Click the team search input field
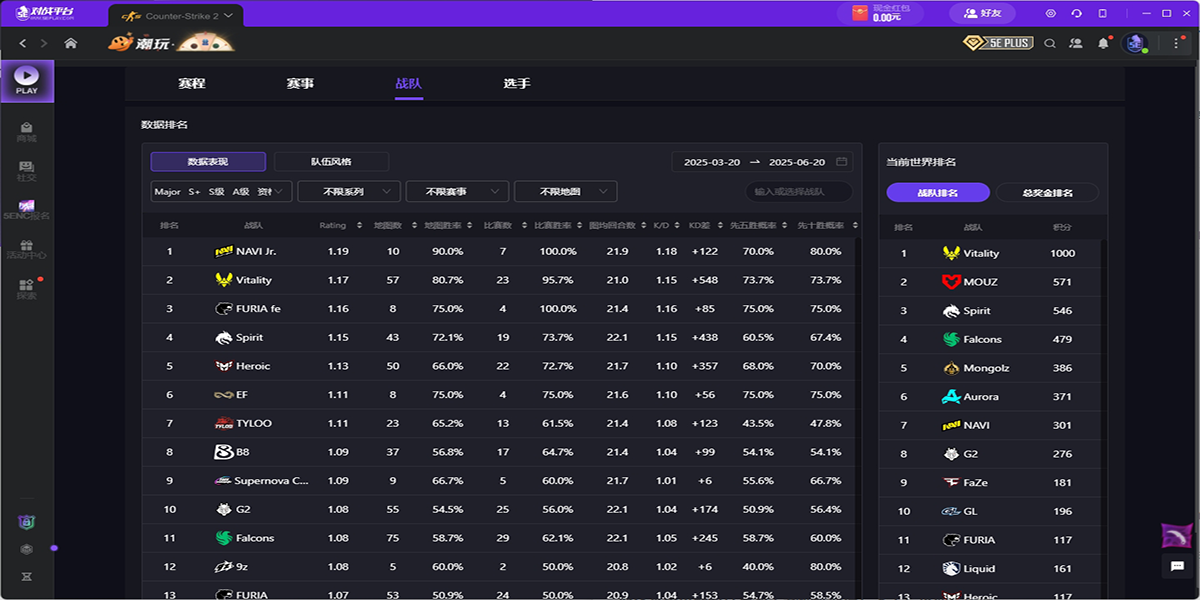Viewport: 1200px width, 600px height. 799,191
